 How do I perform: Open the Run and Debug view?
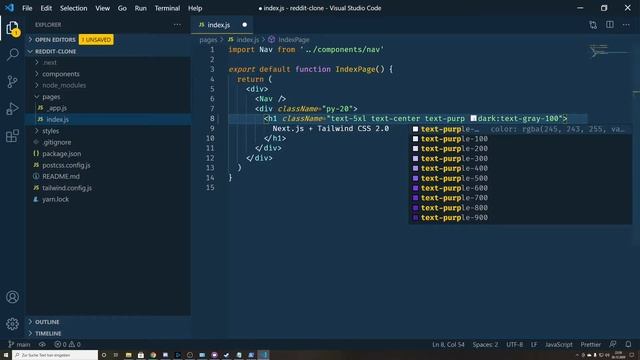pos(12,109)
